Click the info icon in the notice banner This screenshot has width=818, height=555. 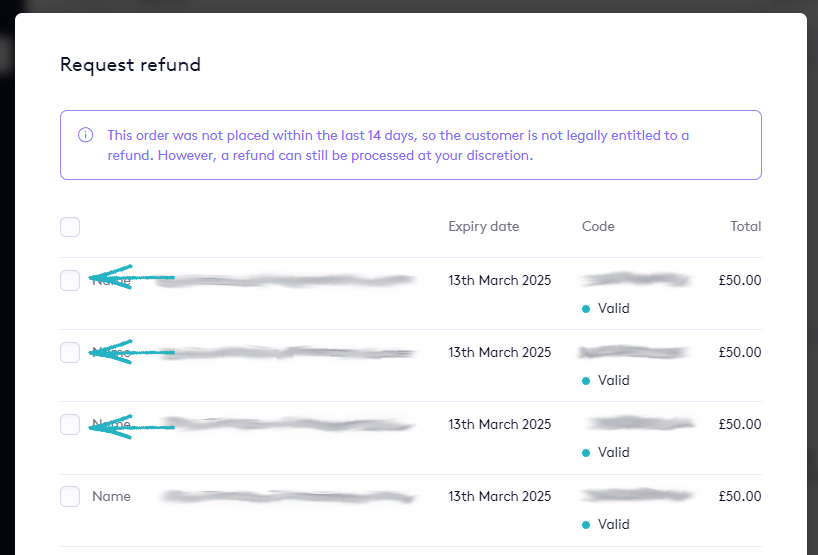tap(86, 135)
